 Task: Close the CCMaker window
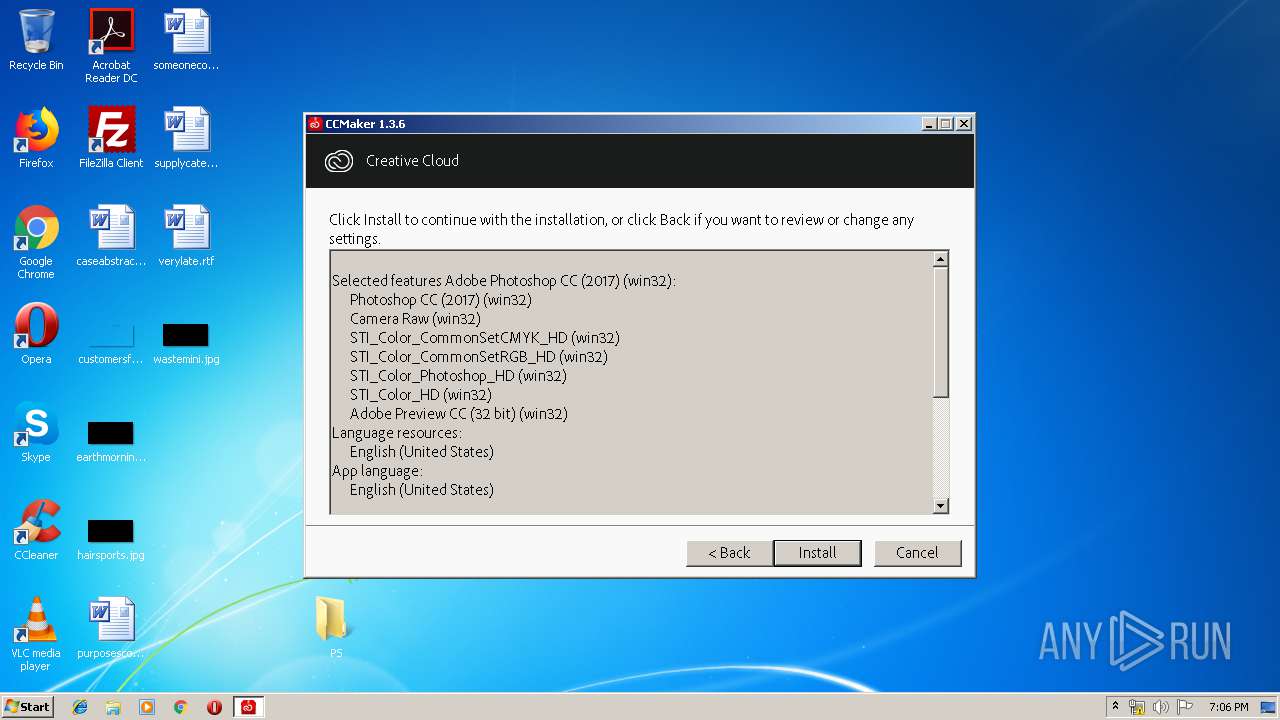964,124
